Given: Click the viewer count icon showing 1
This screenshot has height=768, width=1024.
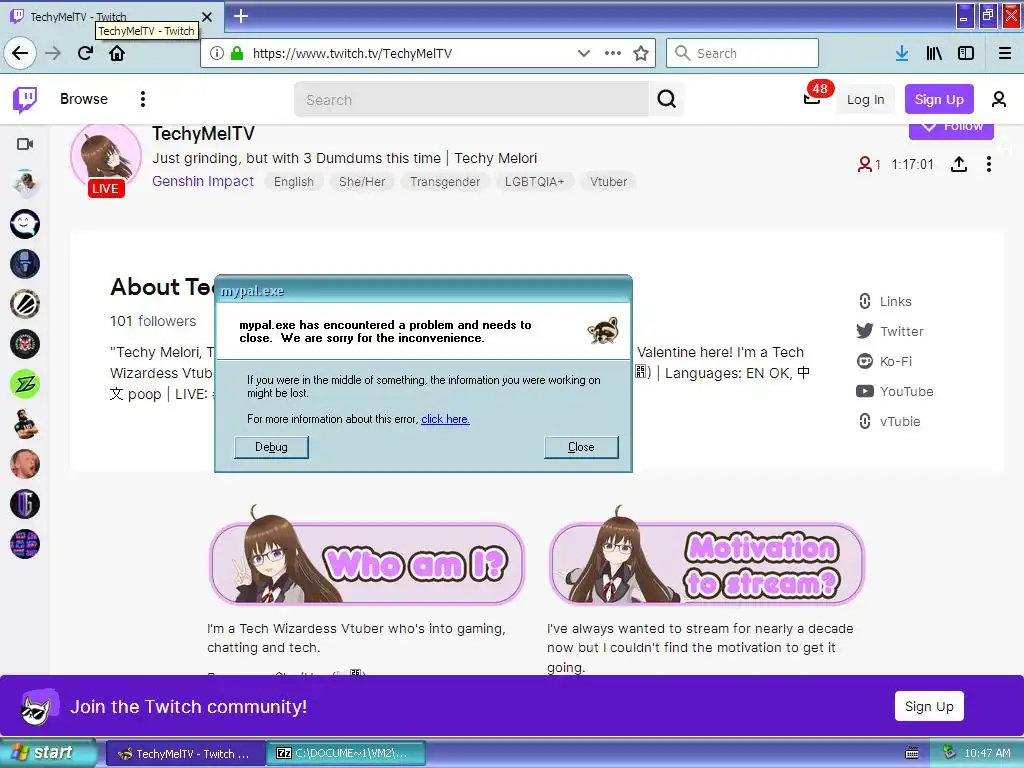Looking at the screenshot, I should 869,164.
